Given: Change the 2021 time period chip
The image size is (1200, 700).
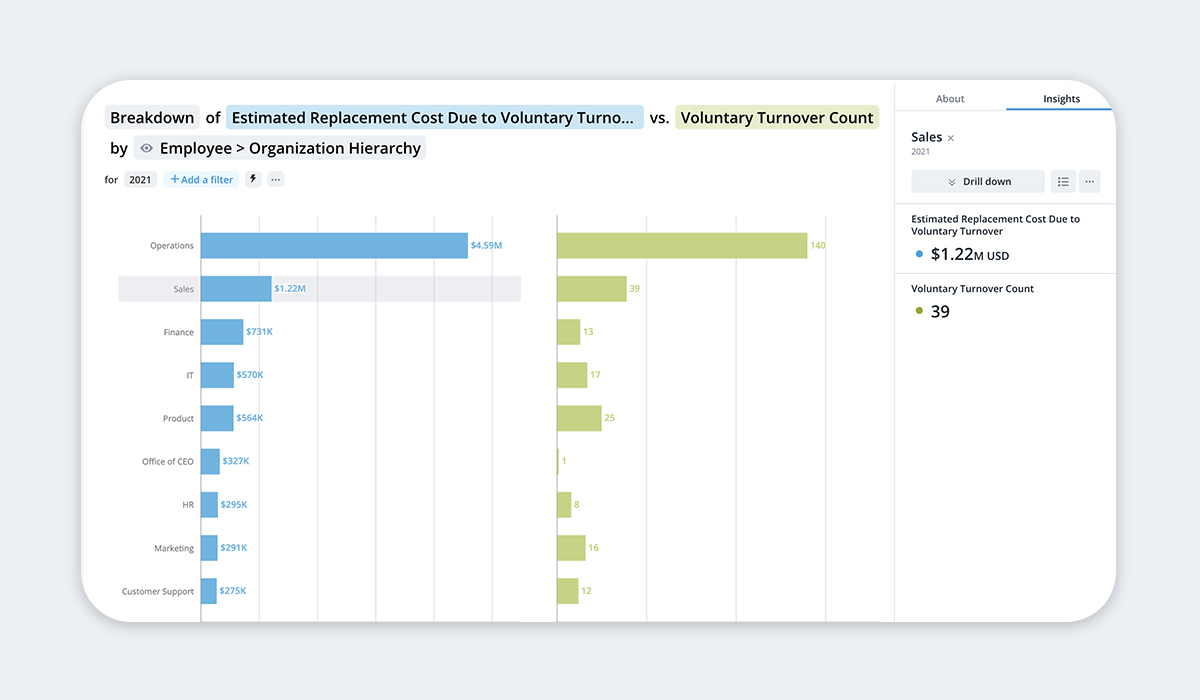Looking at the screenshot, I should [140, 179].
